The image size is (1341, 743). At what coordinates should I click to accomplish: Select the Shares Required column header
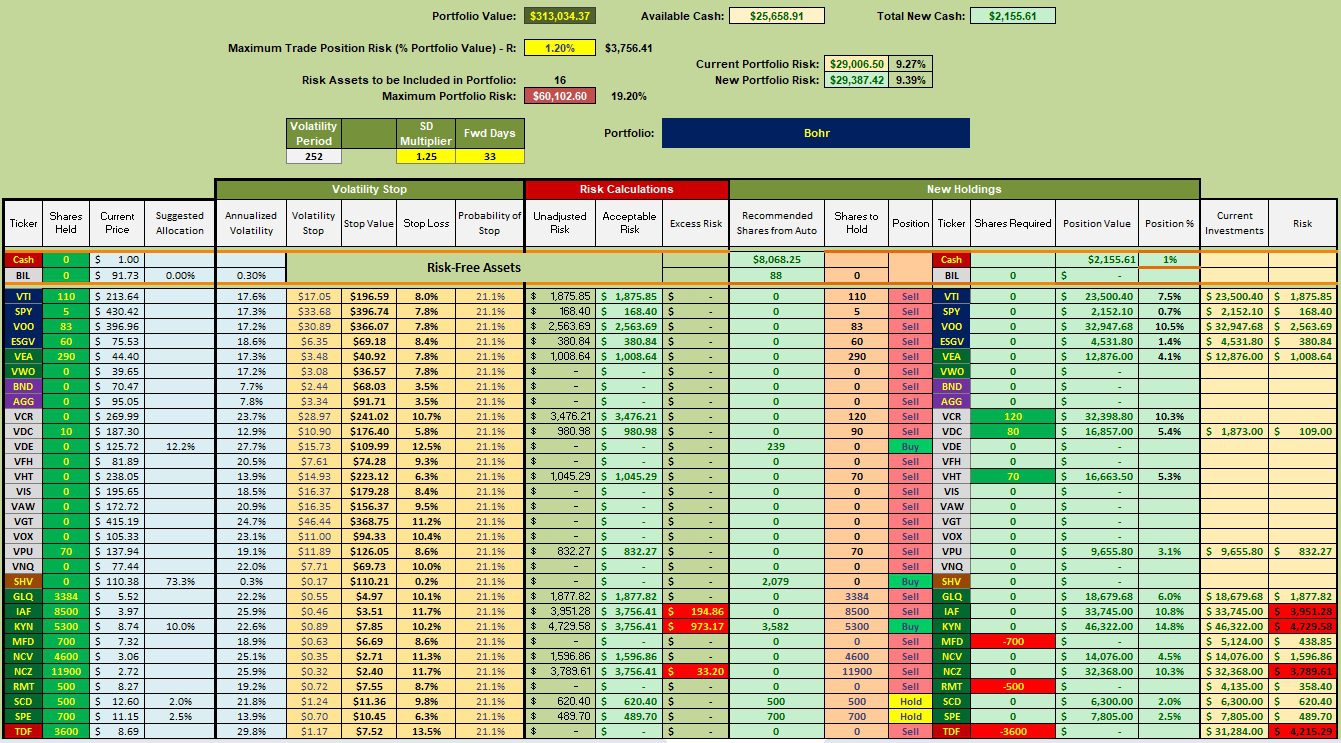(1013, 223)
